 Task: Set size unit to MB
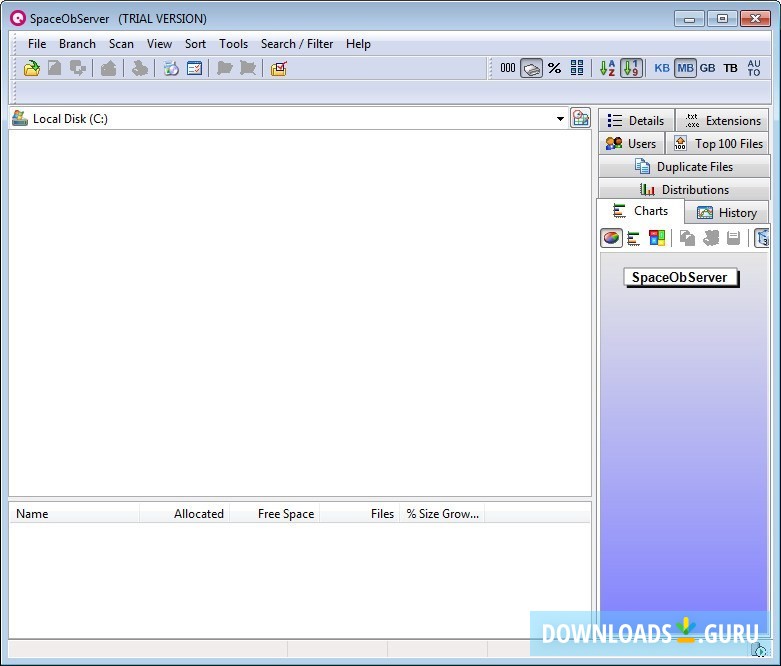pyautogui.click(x=685, y=68)
